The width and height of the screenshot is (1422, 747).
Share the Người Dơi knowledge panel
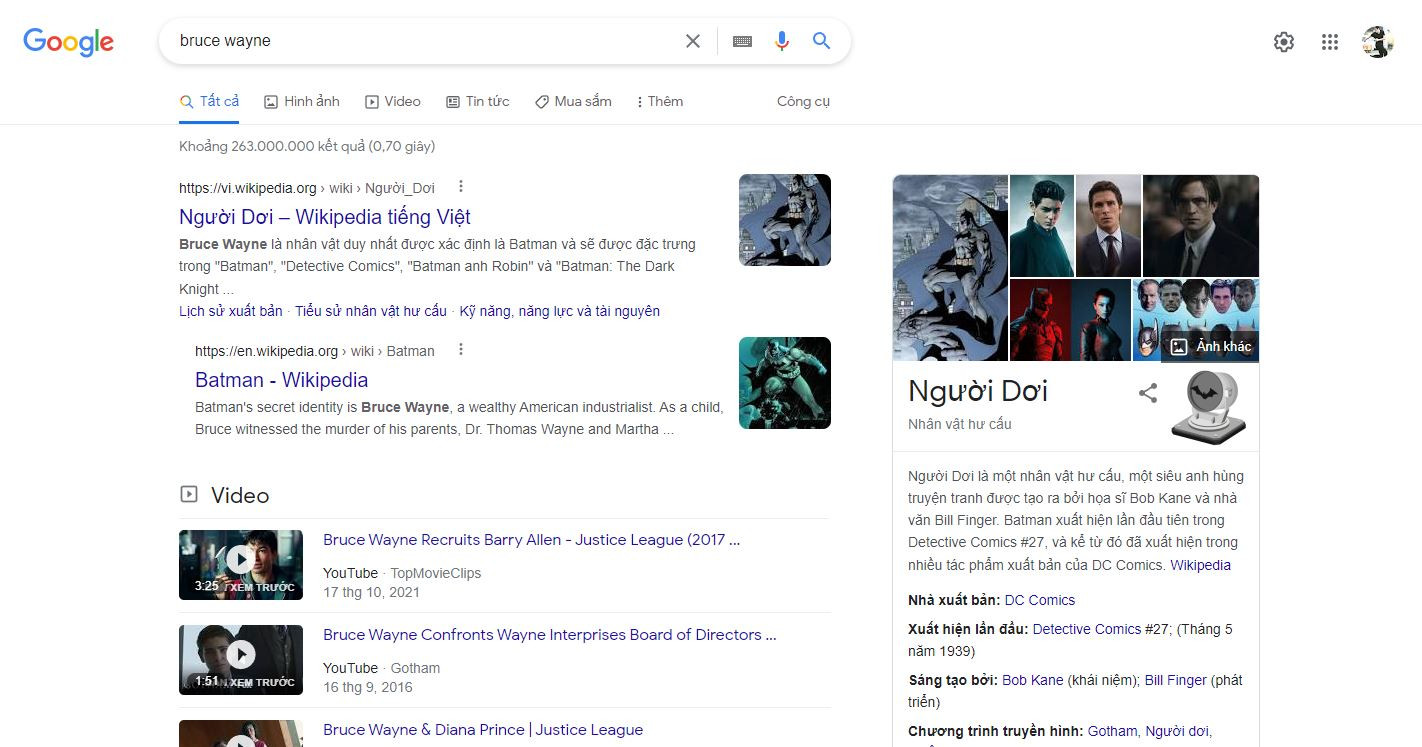coord(1148,393)
